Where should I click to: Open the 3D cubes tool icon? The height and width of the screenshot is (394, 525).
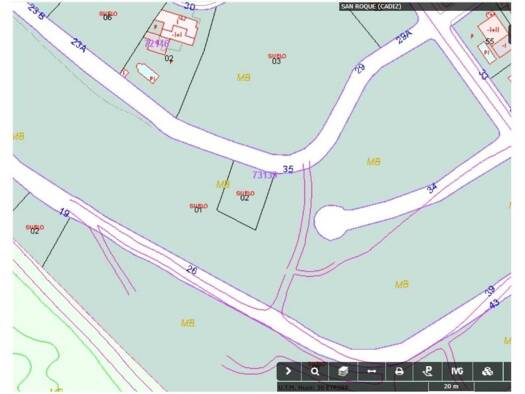(x=487, y=371)
